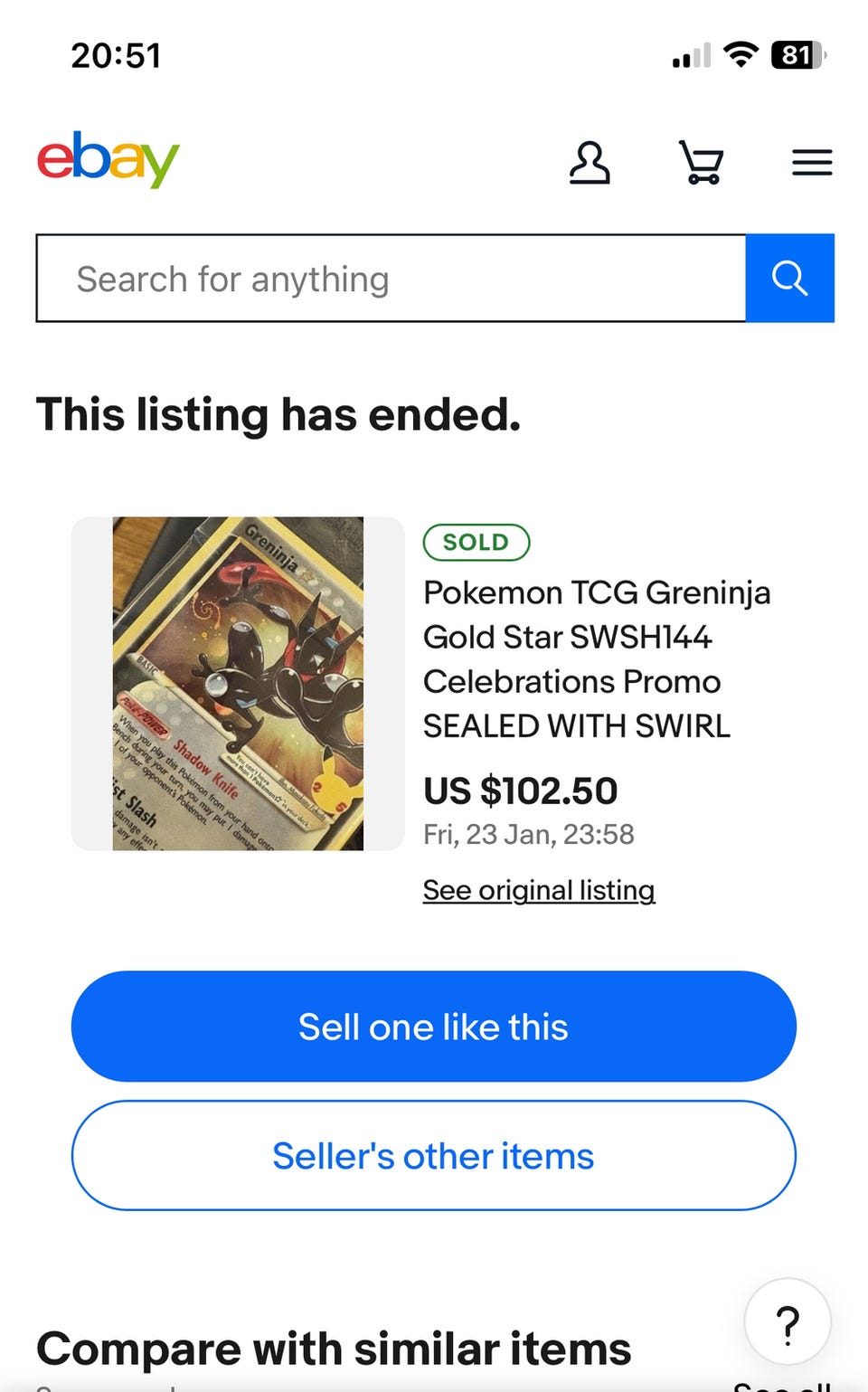868x1392 pixels.
Task: Open the Greninja card thumbnail image
Action: (x=238, y=684)
